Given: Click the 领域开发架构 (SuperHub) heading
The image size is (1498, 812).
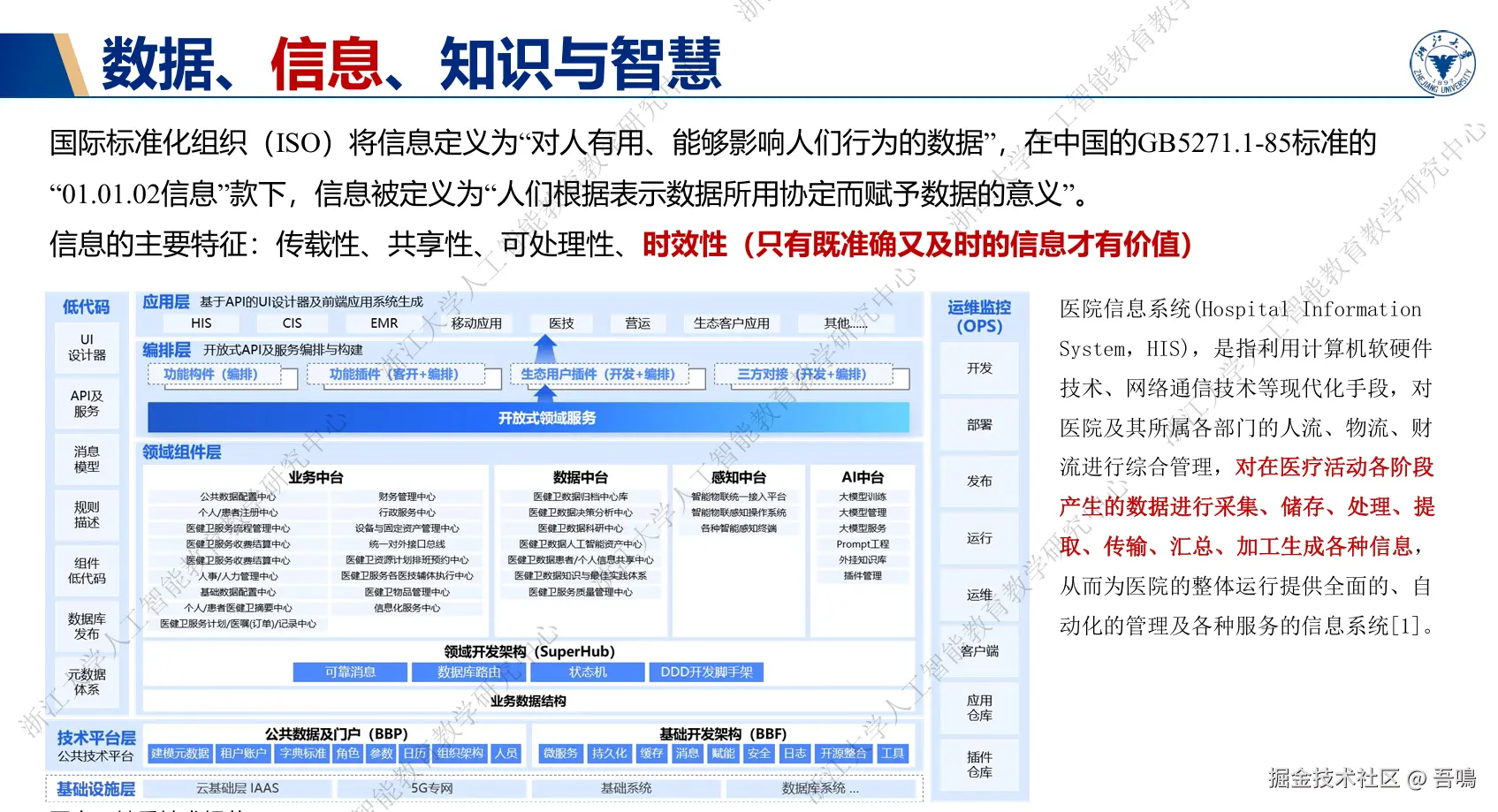Looking at the screenshot, I should coord(528,651).
